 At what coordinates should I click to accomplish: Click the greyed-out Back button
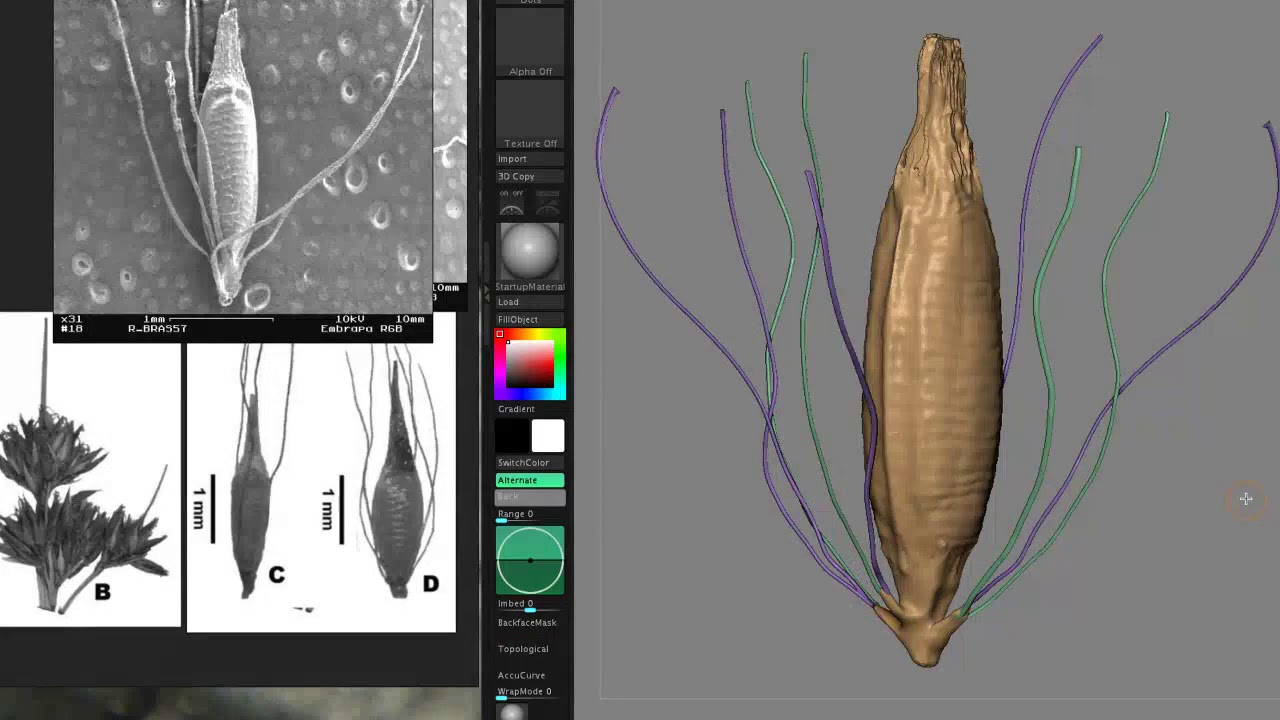[530, 497]
